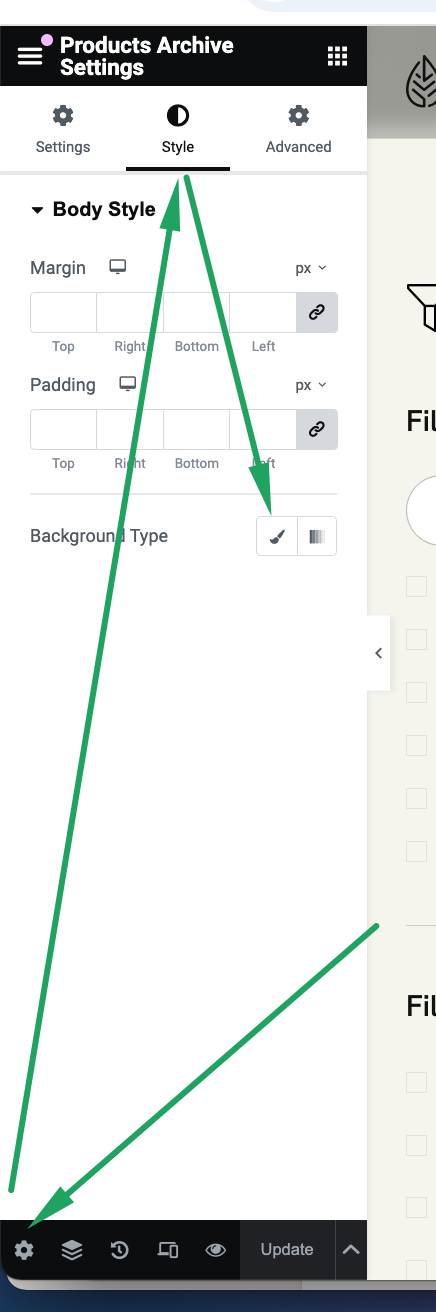Open the History icon
The image size is (436, 1312).
click(x=120, y=1250)
